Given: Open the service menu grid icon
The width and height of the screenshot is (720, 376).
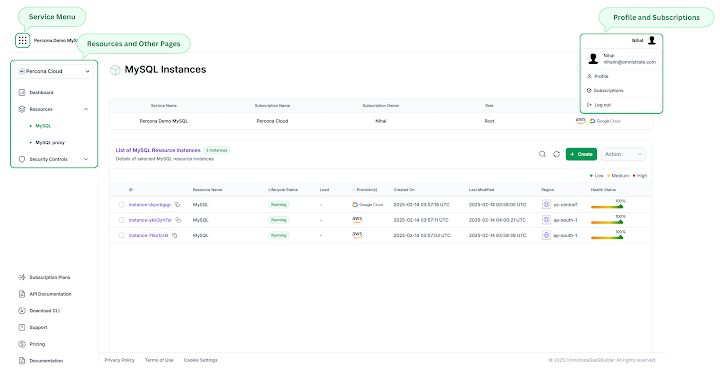Looking at the screenshot, I should (x=22, y=40).
